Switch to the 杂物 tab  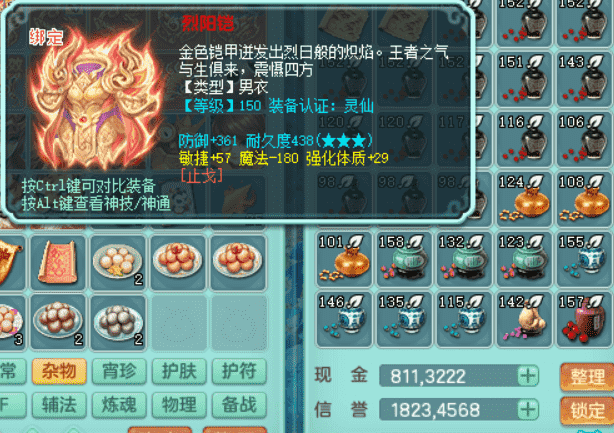tap(59, 371)
